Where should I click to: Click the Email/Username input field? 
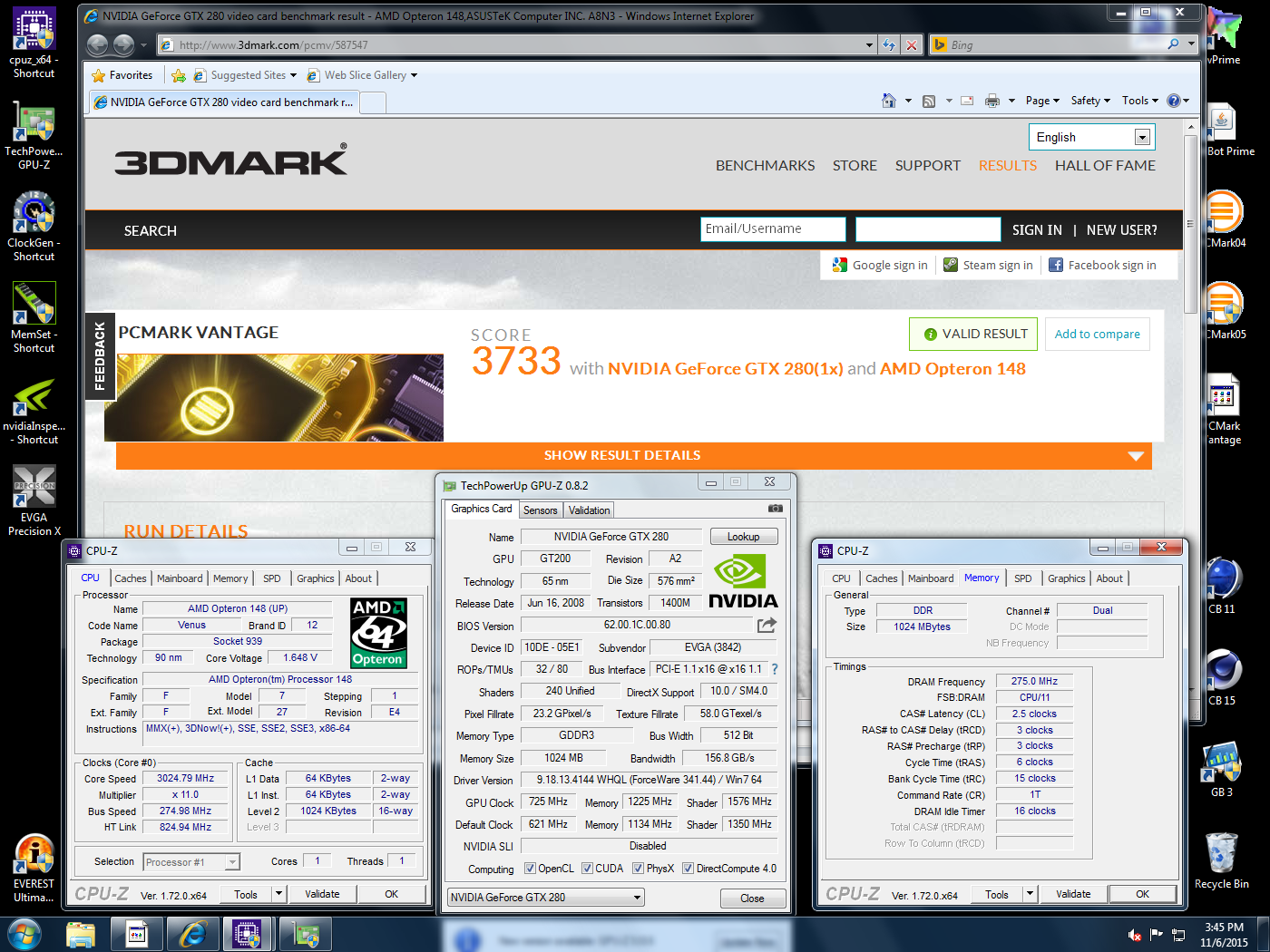pyautogui.click(x=773, y=229)
